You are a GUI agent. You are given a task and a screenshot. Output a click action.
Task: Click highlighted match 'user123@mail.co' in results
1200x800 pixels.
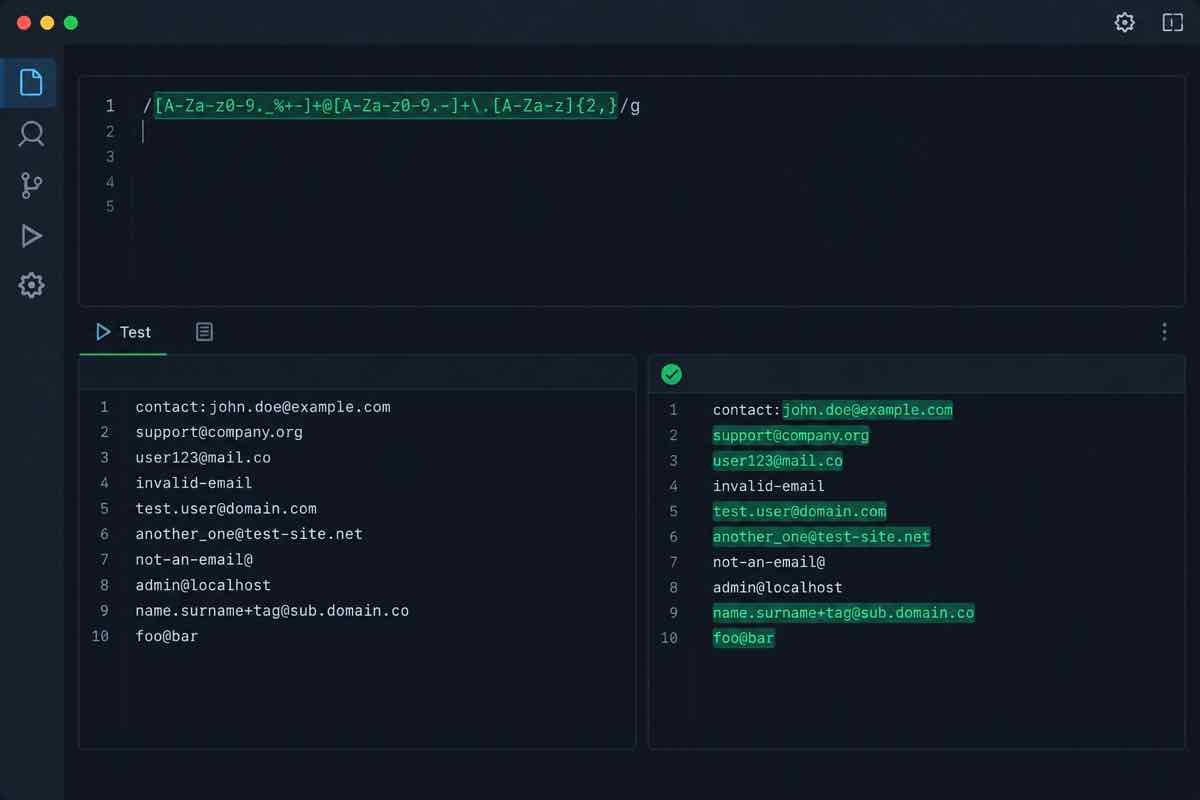point(777,461)
